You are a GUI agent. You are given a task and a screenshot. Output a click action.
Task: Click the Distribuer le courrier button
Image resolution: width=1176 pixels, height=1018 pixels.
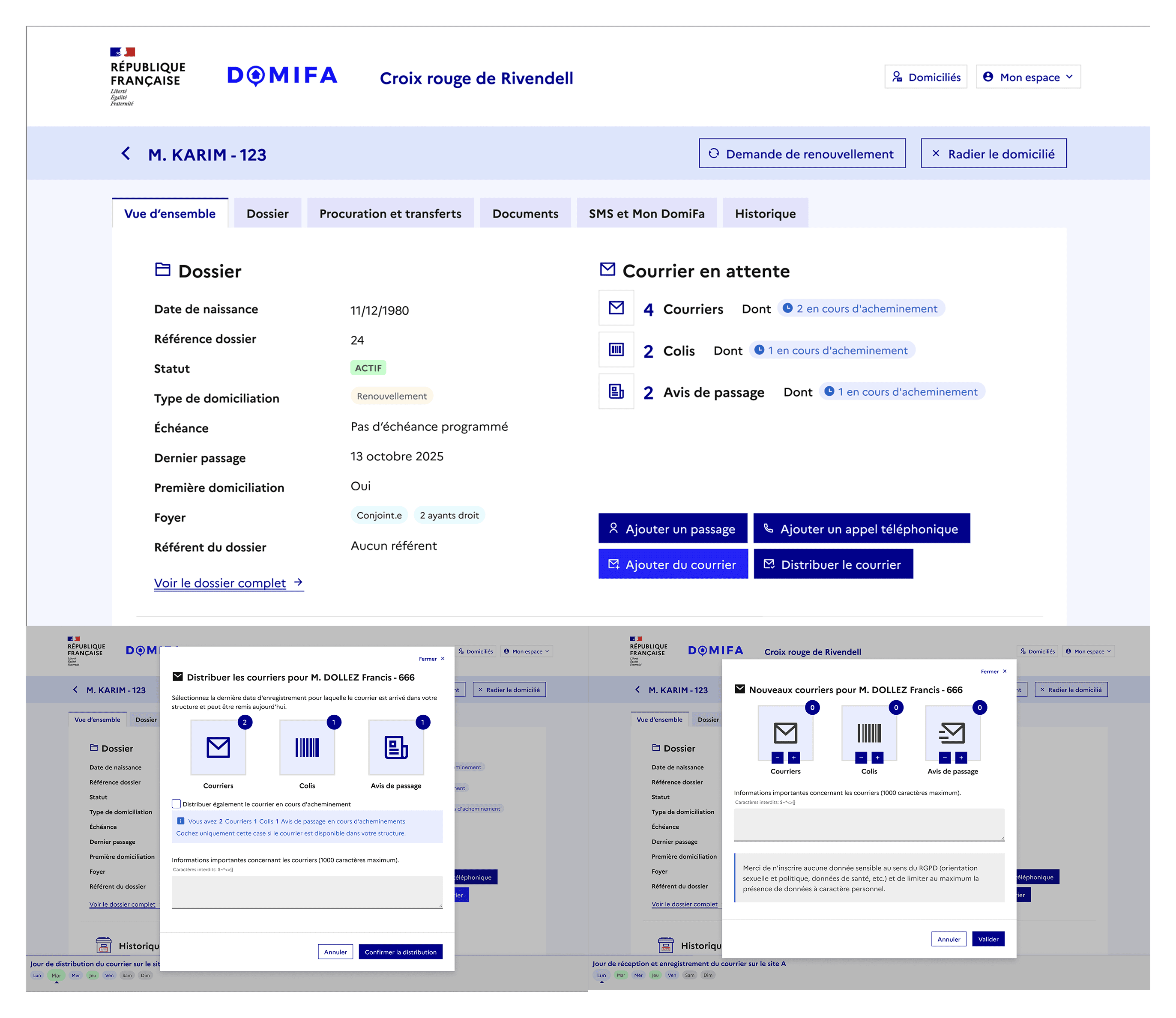(x=833, y=564)
